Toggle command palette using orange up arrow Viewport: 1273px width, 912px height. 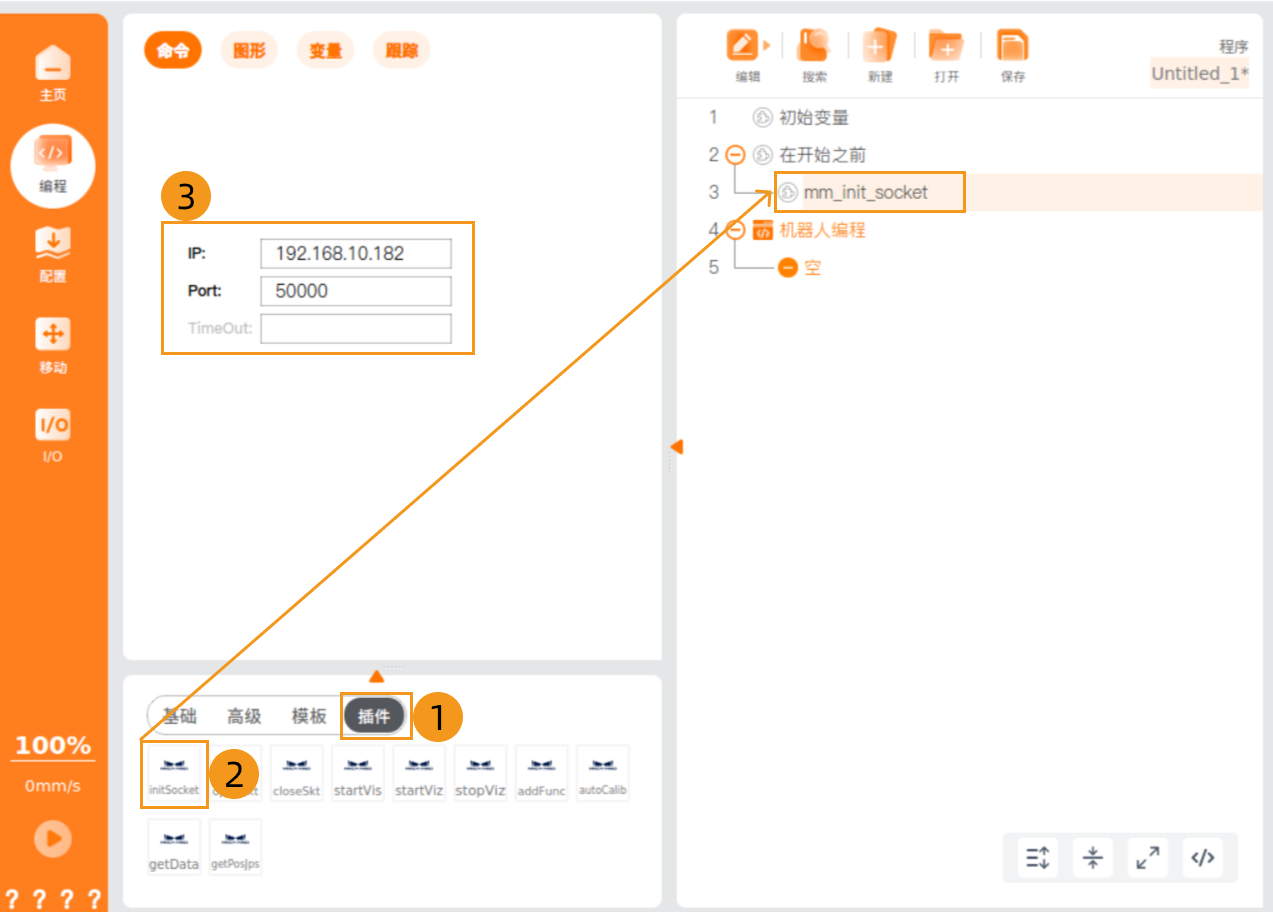pos(376,676)
